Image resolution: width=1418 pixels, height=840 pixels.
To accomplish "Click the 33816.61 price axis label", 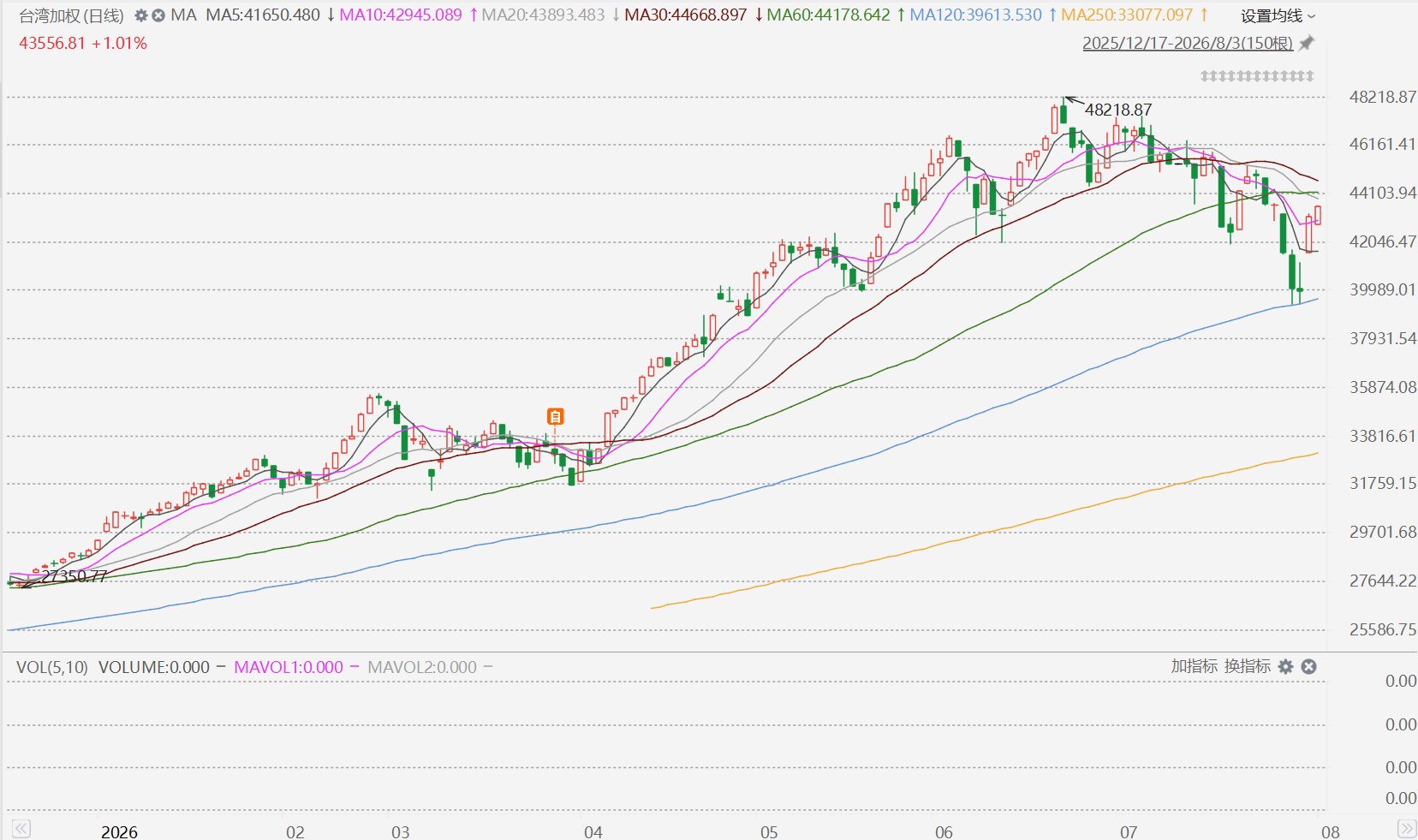I will tap(1383, 436).
